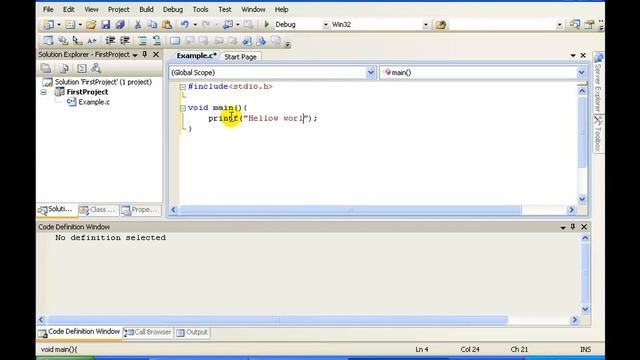Screen dimensions: 640x360
Task: Click the Find combo box input field
Action: point(502,24)
